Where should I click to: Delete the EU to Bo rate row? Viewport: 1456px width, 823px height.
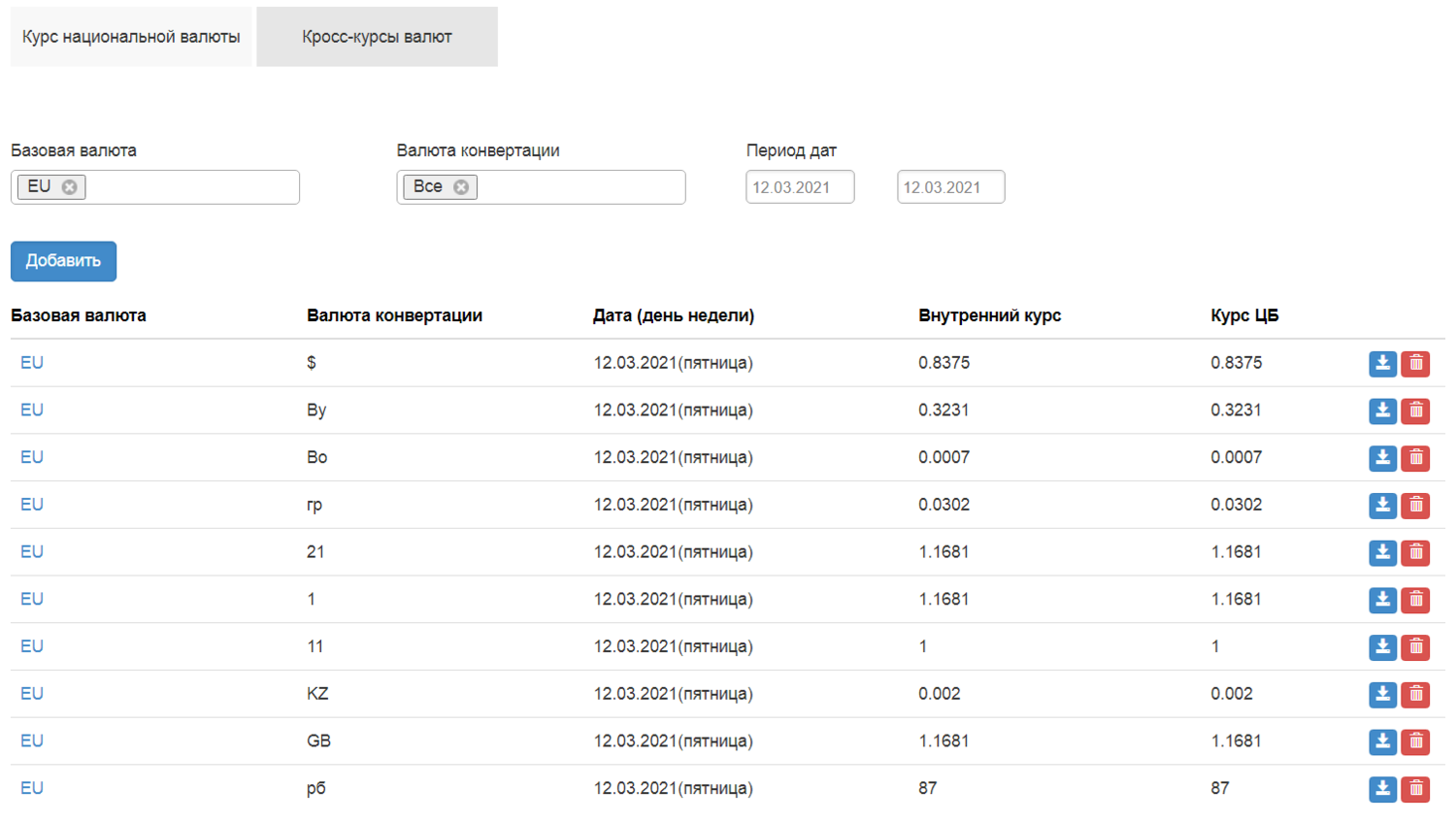[1416, 458]
